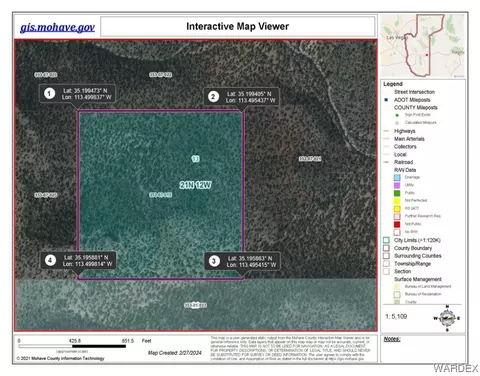480x376 pixels.
Task: Select the Not Public red swatch
Action: click(397, 224)
